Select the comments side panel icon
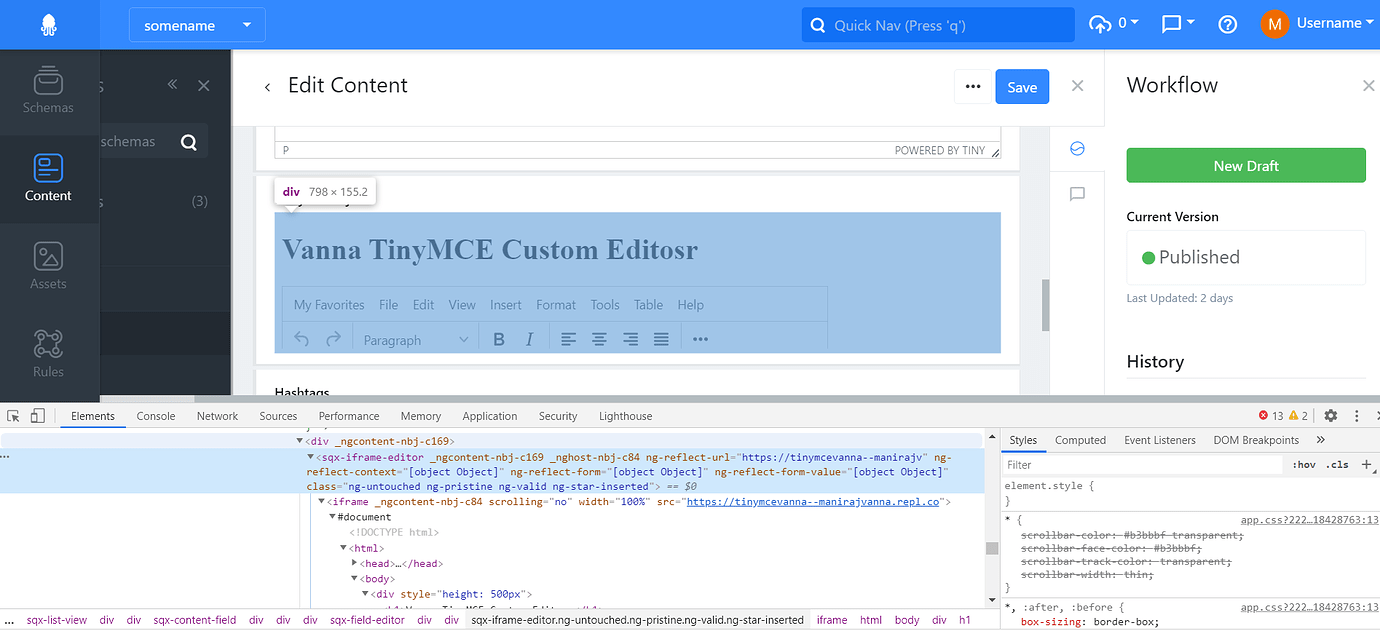The width and height of the screenshot is (1380, 630). click(1077, 194)
